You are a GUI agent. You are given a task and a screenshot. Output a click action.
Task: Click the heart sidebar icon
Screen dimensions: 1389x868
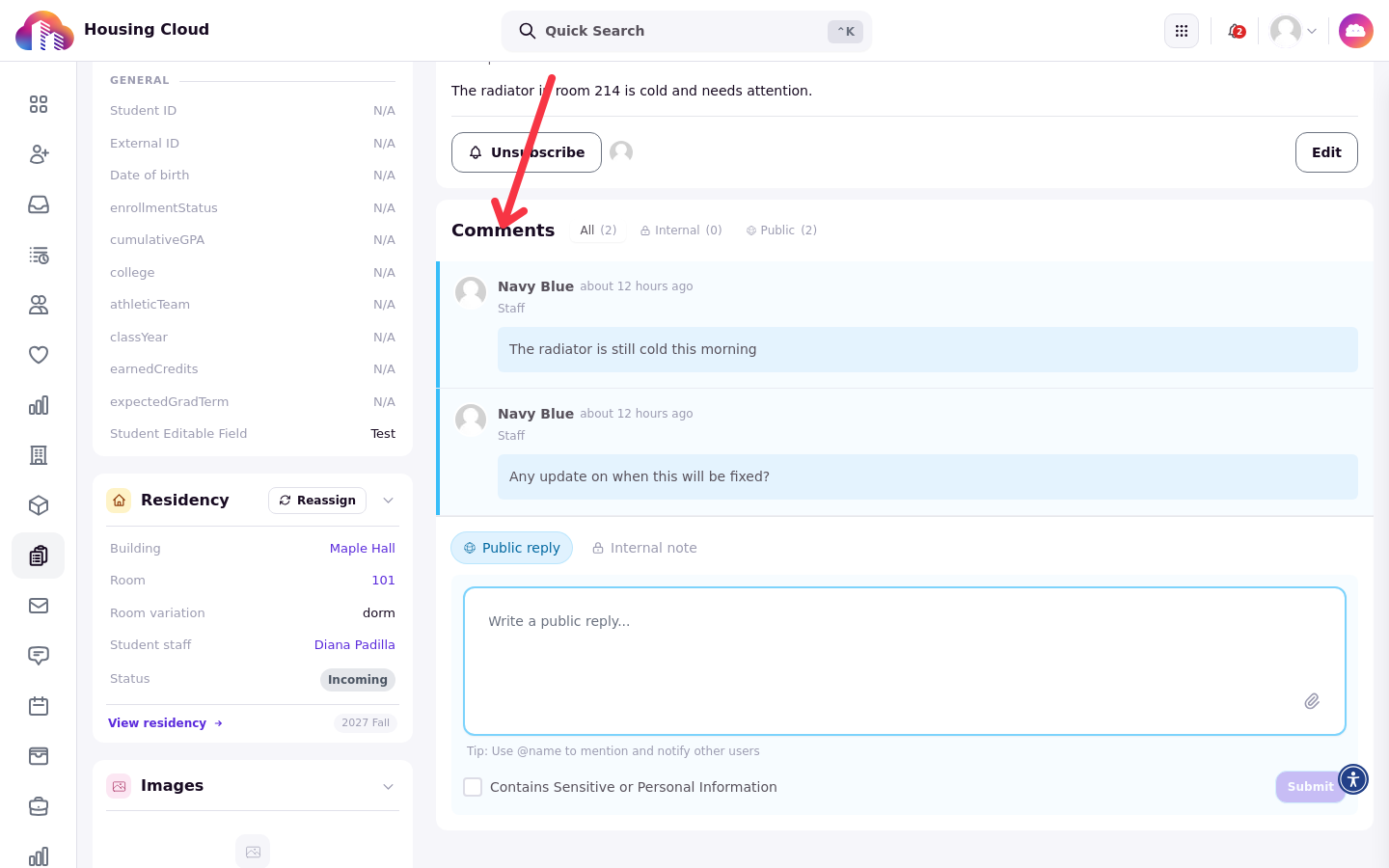click(x=39, y=355)
